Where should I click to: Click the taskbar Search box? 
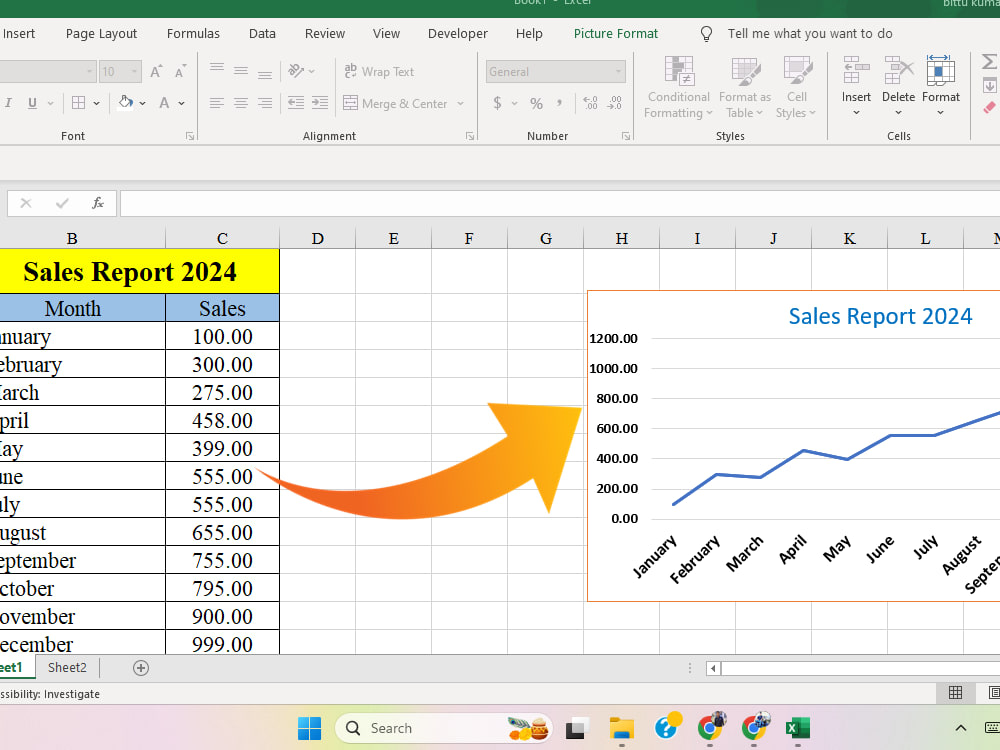[444, 728]
